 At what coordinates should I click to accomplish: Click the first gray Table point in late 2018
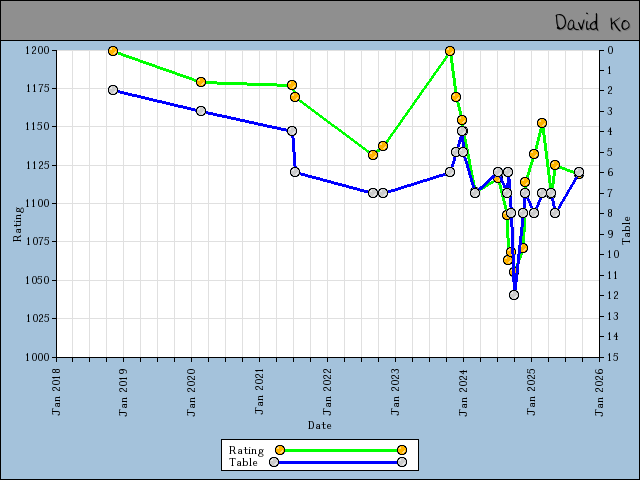pyautogui.click(x=113, y=90)
